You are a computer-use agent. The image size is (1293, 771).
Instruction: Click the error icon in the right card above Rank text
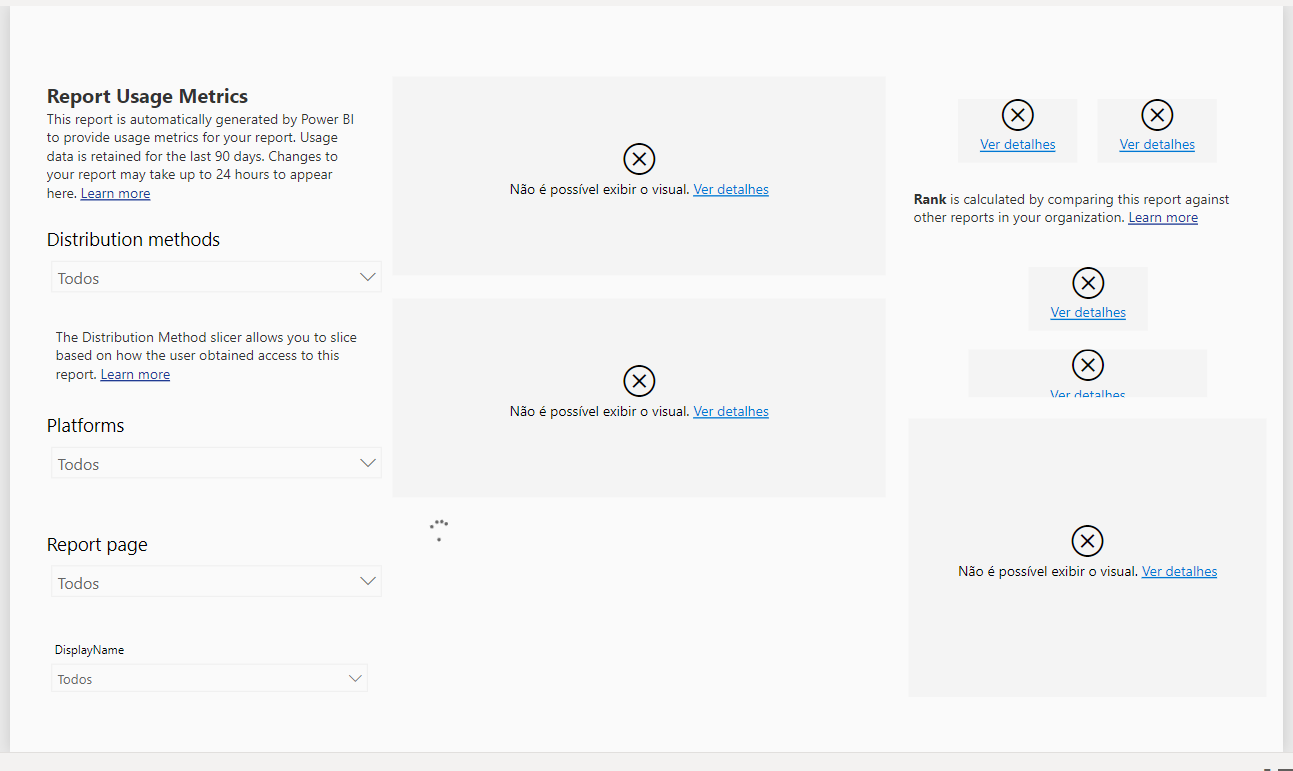click(x=1157, y=116)
